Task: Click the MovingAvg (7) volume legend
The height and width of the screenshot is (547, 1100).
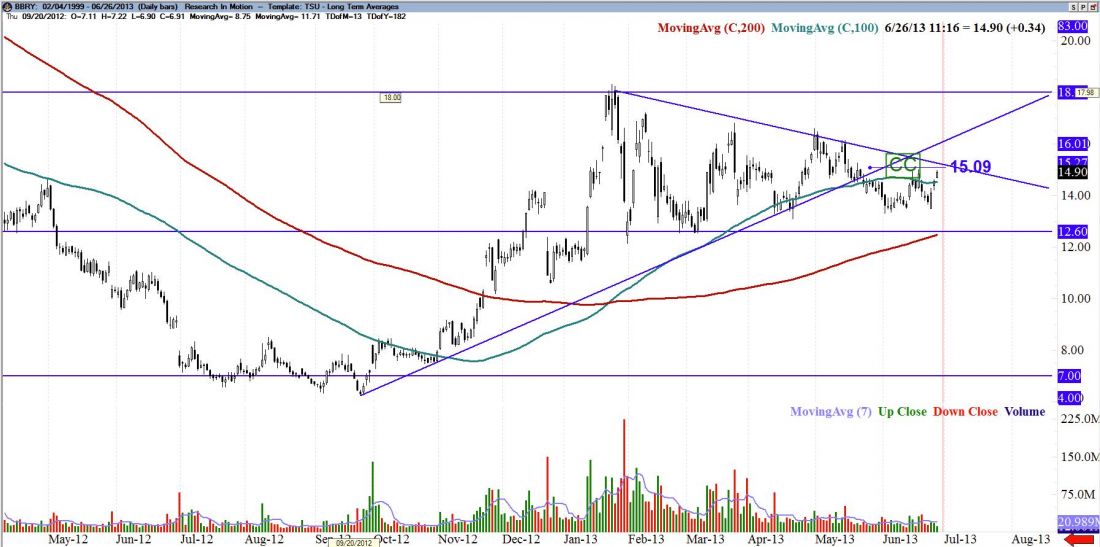Action: [829, 411]
